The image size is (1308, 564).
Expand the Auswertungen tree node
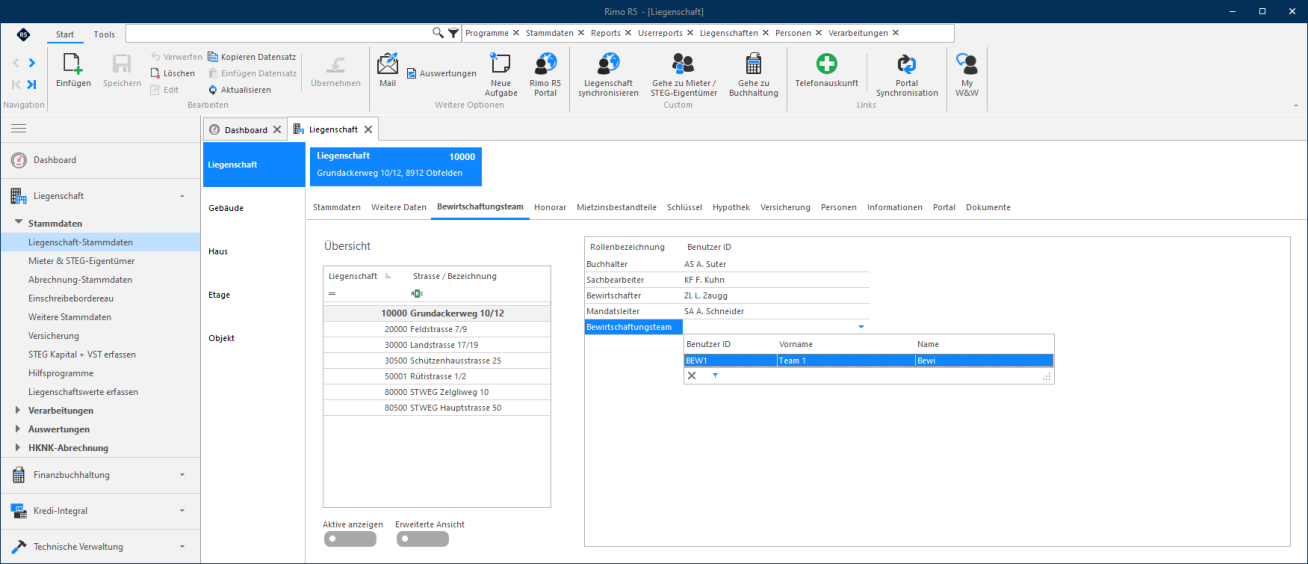[18, 429]
